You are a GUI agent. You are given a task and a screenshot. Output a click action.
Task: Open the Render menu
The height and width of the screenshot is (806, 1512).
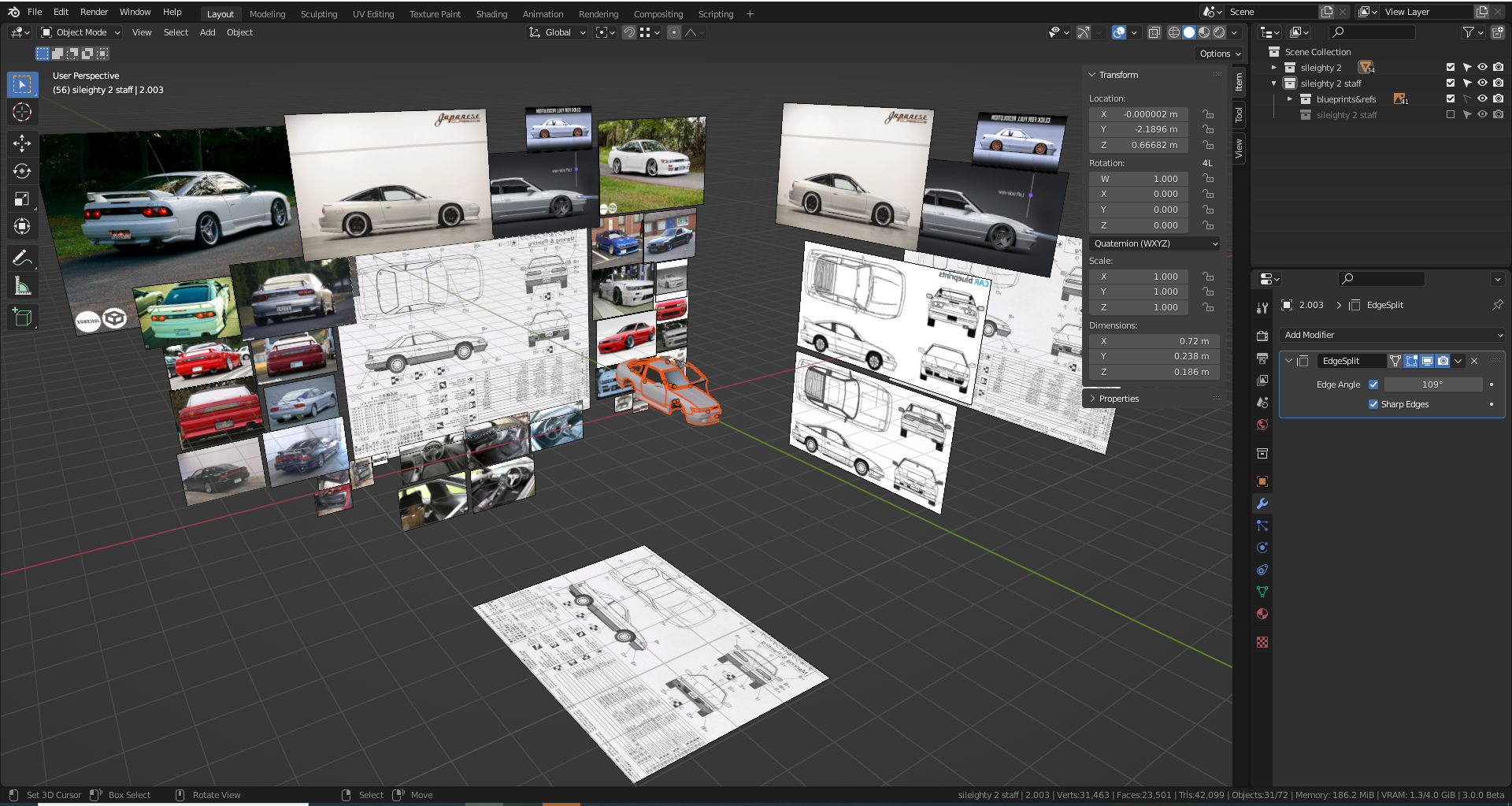(x=94, y=12)
